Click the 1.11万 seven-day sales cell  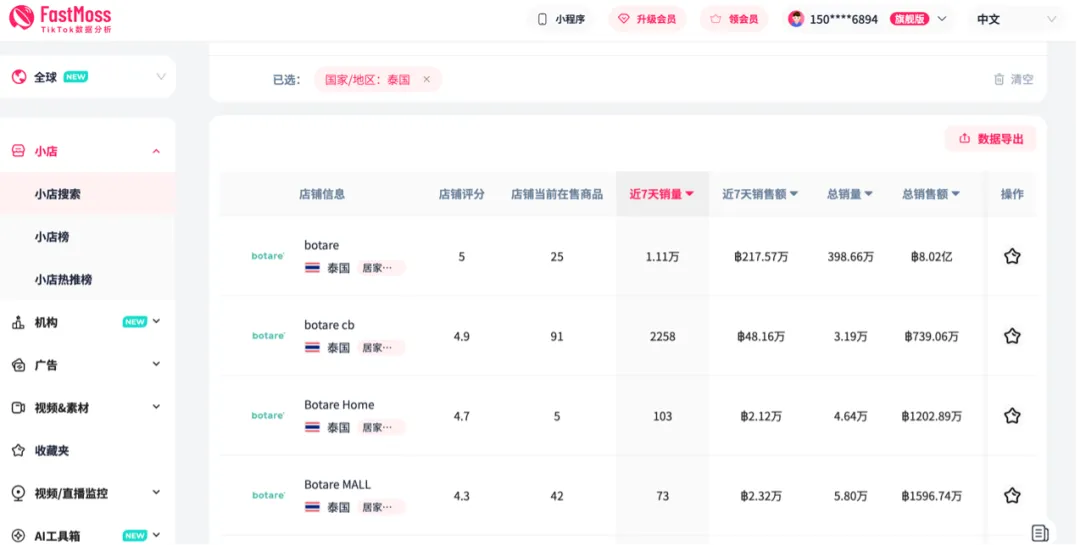pyautogui.click(x=662, y=257)
